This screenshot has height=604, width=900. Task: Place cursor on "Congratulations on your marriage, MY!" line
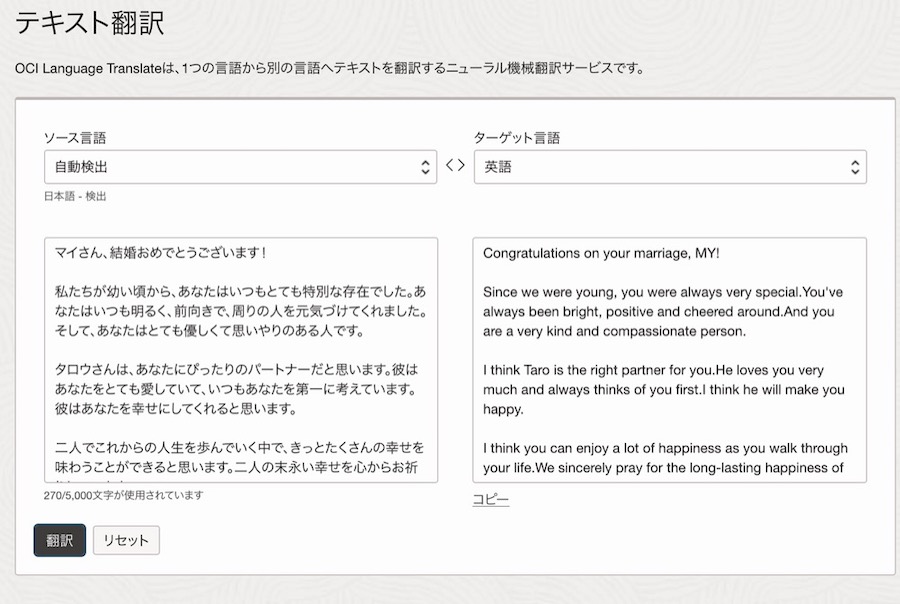coord(601,253)
